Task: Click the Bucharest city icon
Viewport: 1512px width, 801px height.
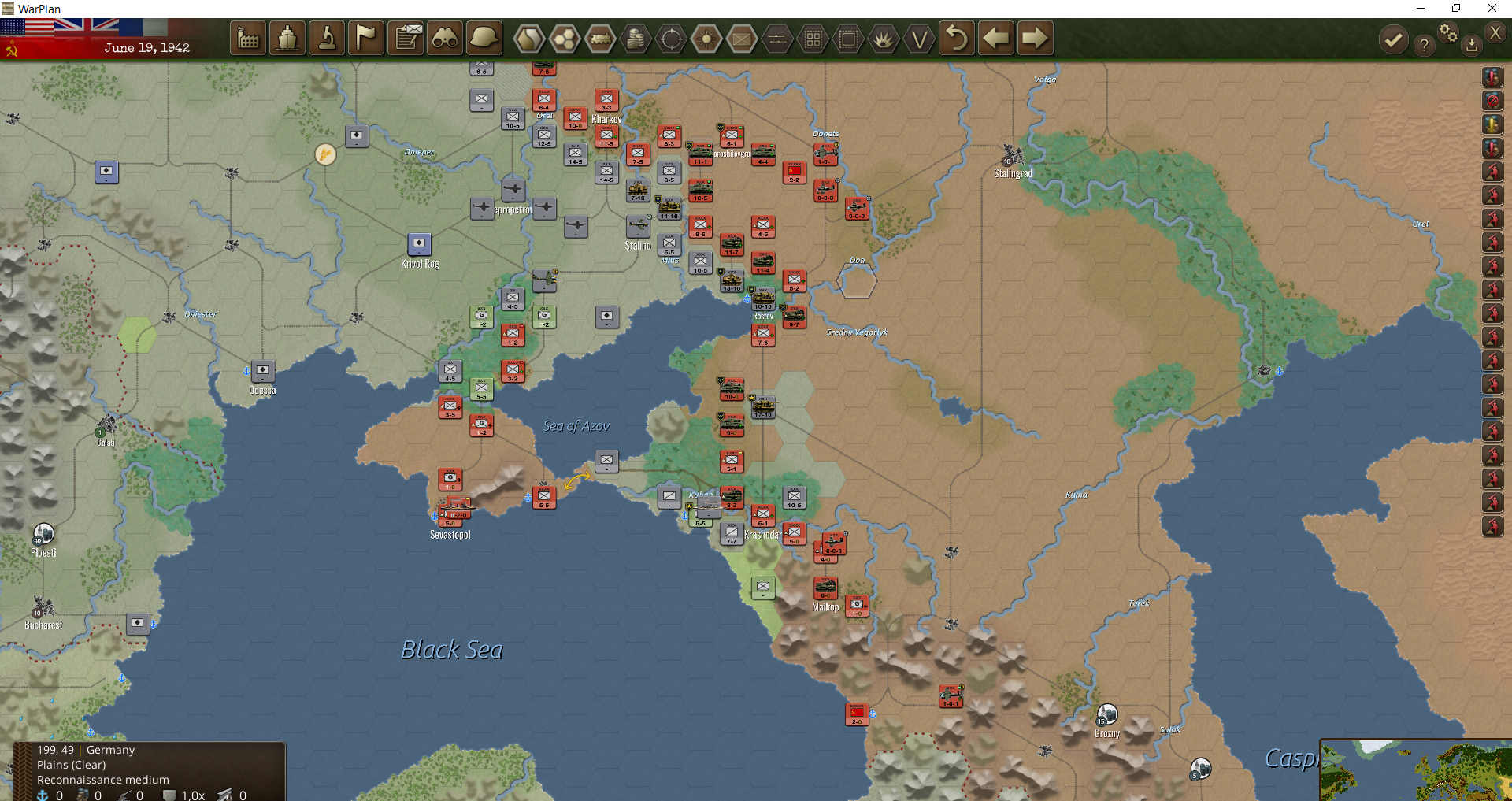Action: [x=42, y=609]
